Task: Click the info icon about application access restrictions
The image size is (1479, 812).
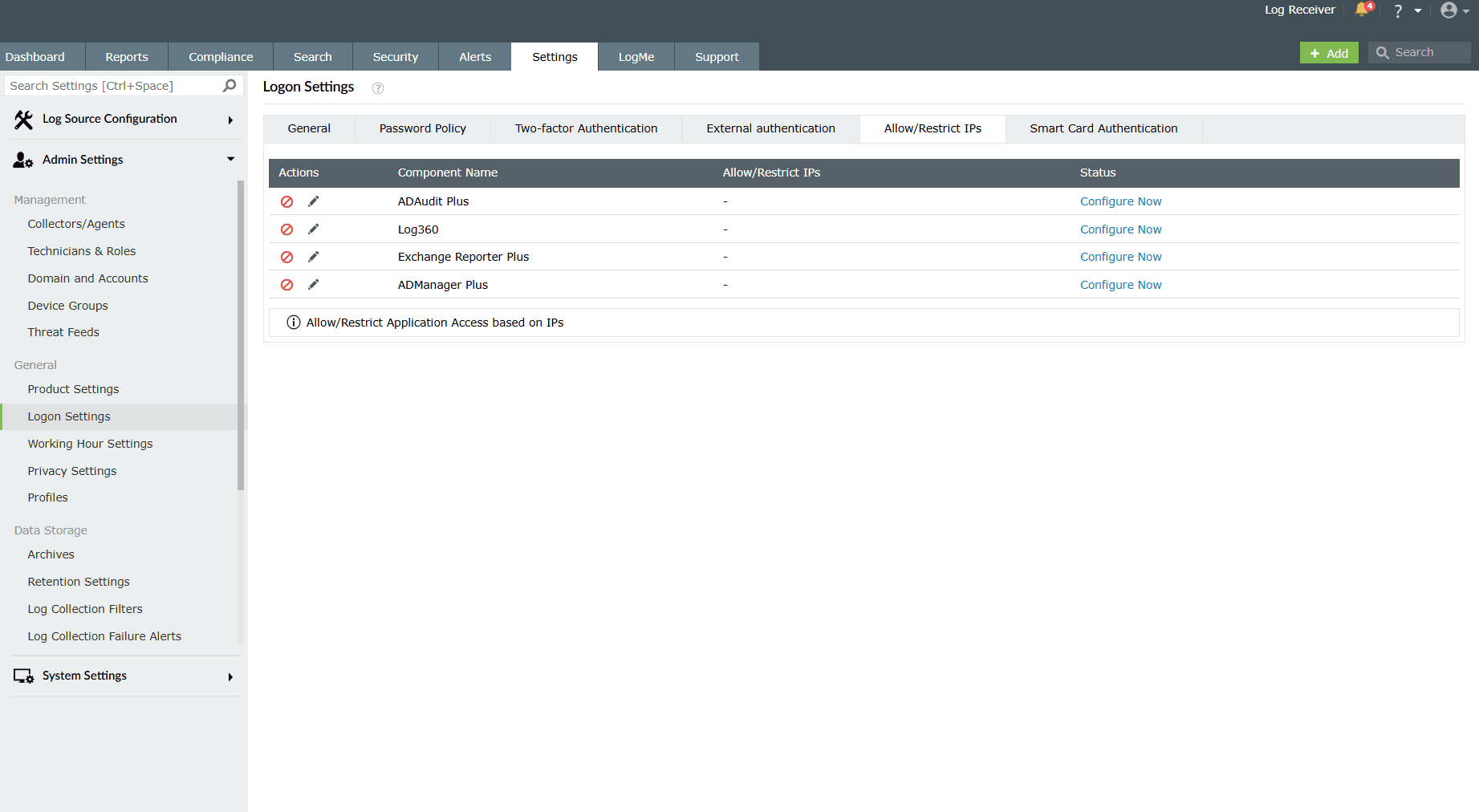Action: click(293, 322)
